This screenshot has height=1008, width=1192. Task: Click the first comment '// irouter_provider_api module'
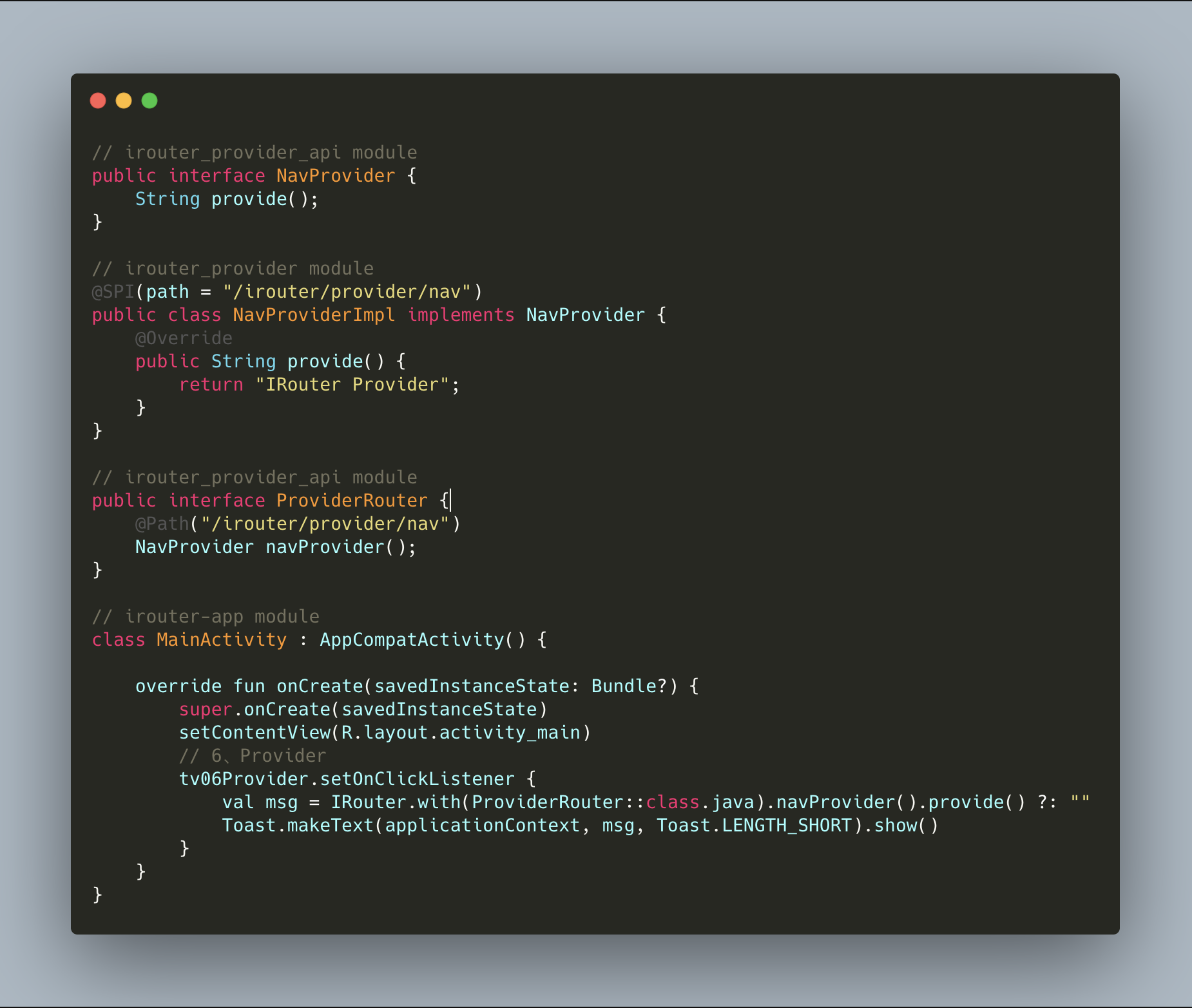[x=255, y=153]
